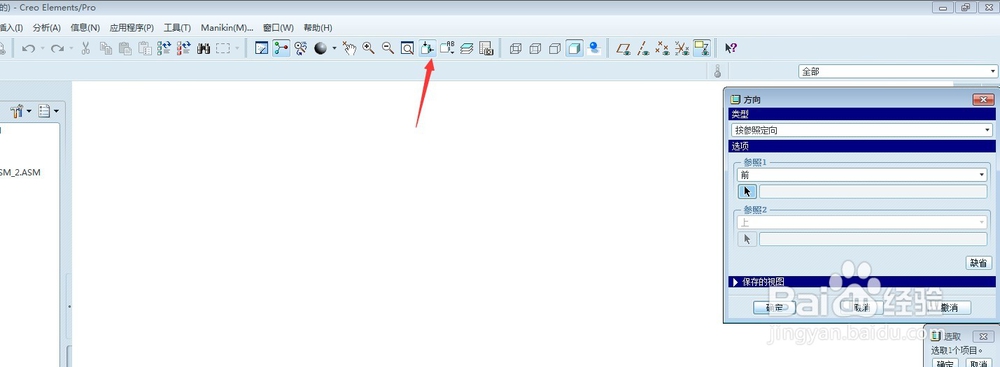Click the dashed selection box icon

223,49
